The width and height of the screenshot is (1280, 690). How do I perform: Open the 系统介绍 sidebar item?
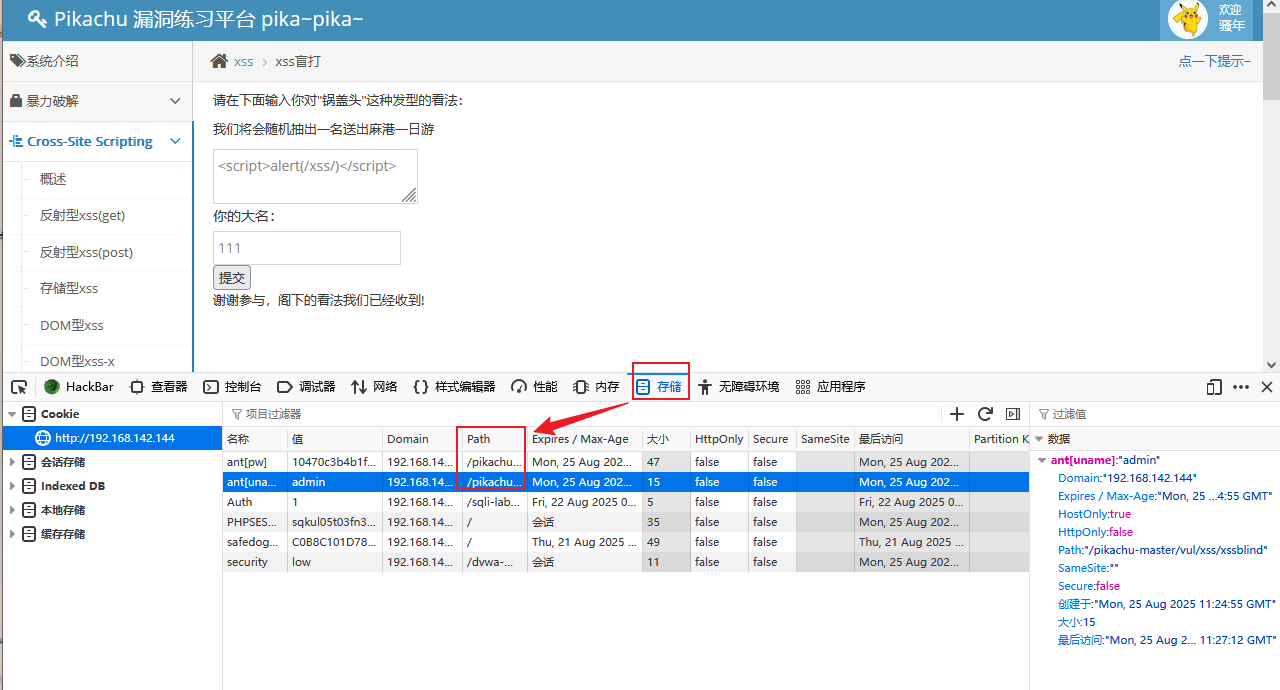(96, 61)
